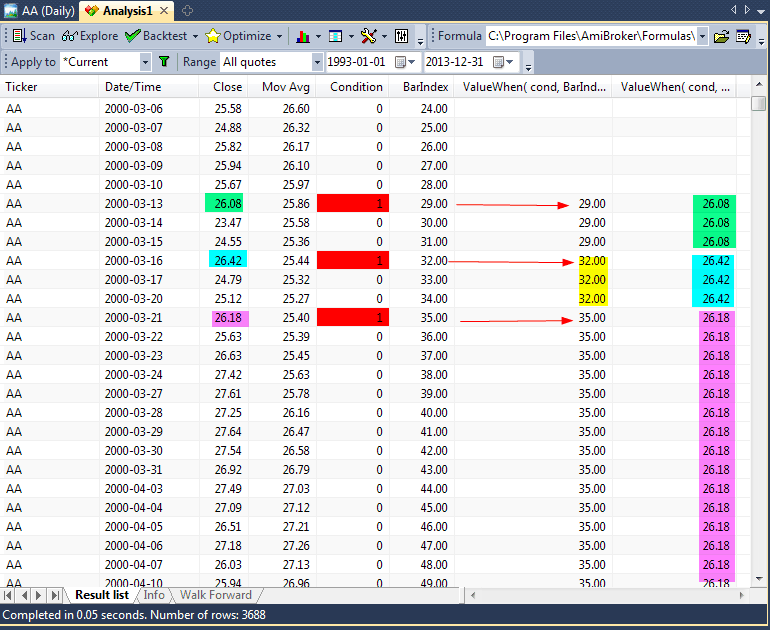
Task: Click the open formula folder icon
Action: (721, 36)
